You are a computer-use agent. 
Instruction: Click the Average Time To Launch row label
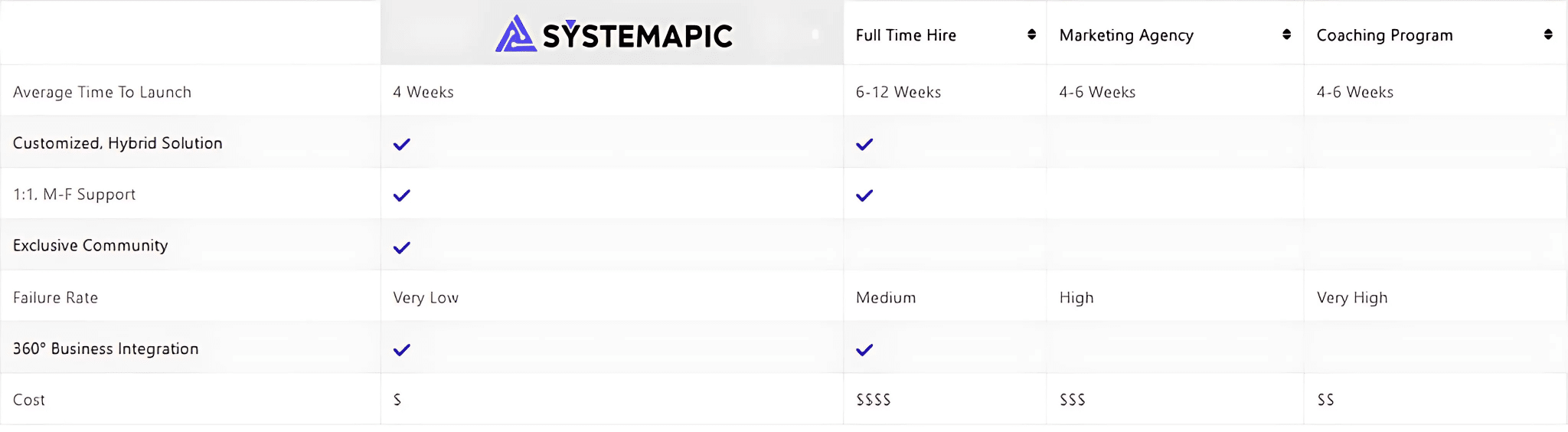pyautogui.click(x=102, y=92)
